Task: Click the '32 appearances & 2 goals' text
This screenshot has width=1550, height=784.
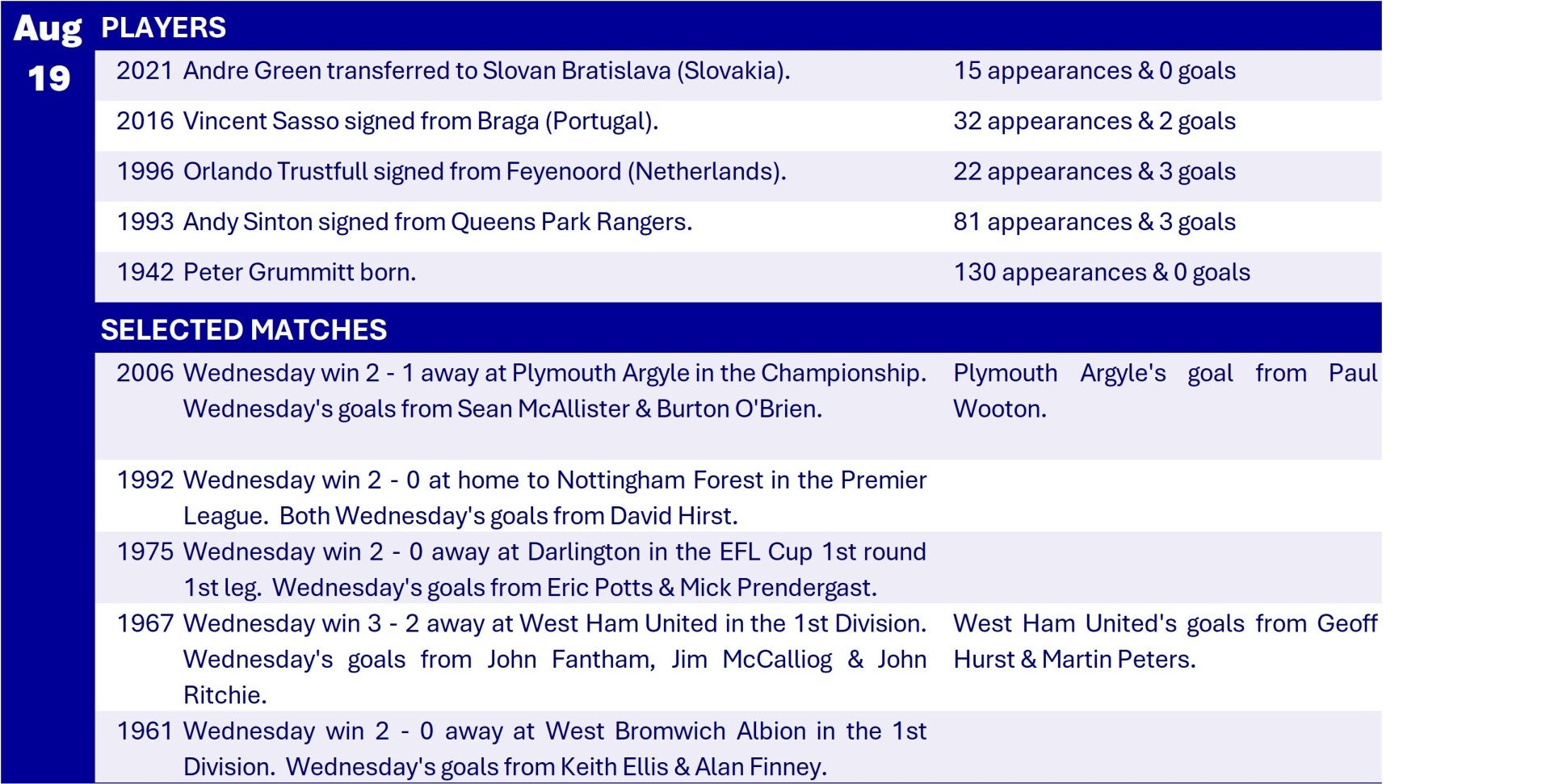Action: (x=1094, y=121)
